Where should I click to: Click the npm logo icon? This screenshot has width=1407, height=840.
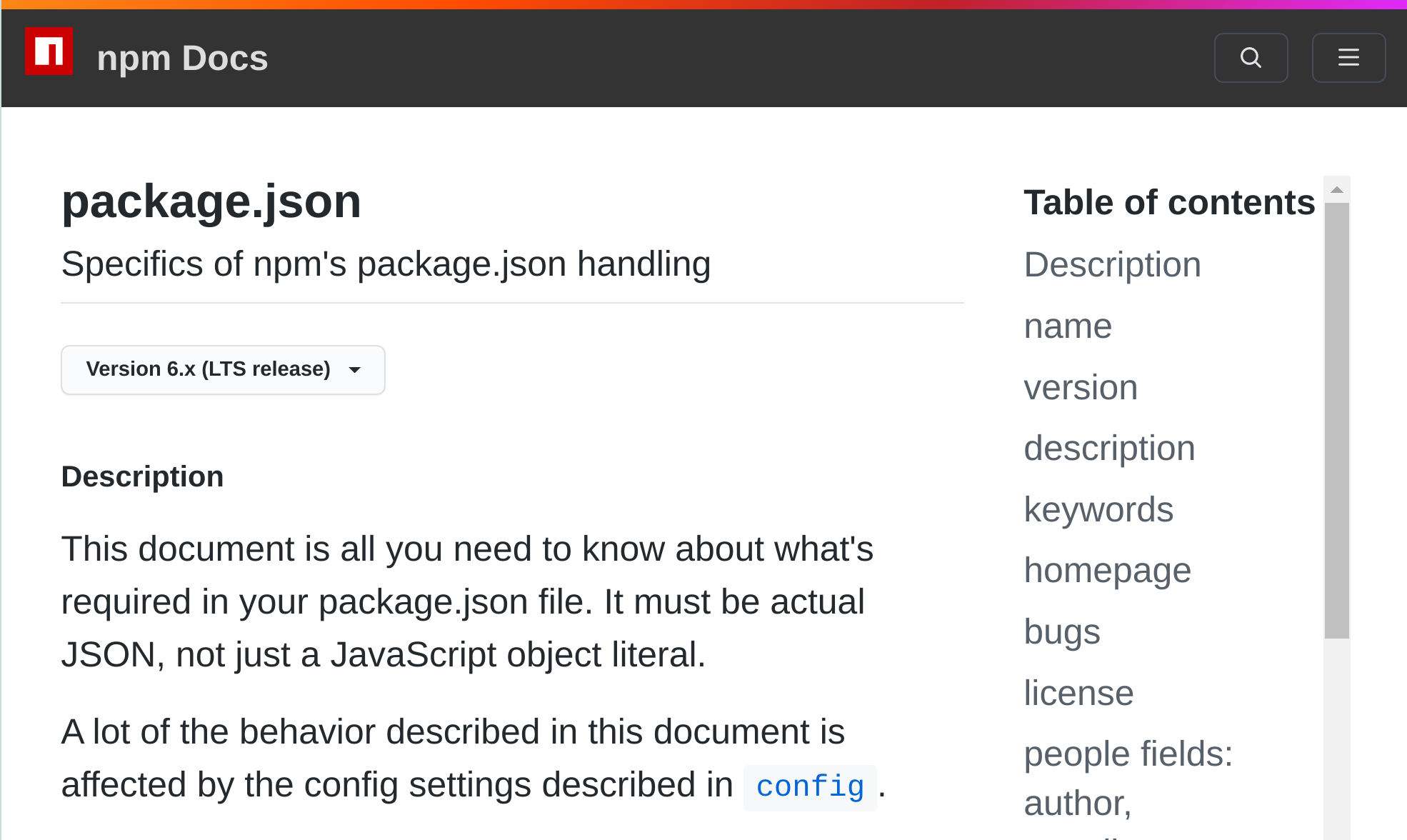pos(49,51)
